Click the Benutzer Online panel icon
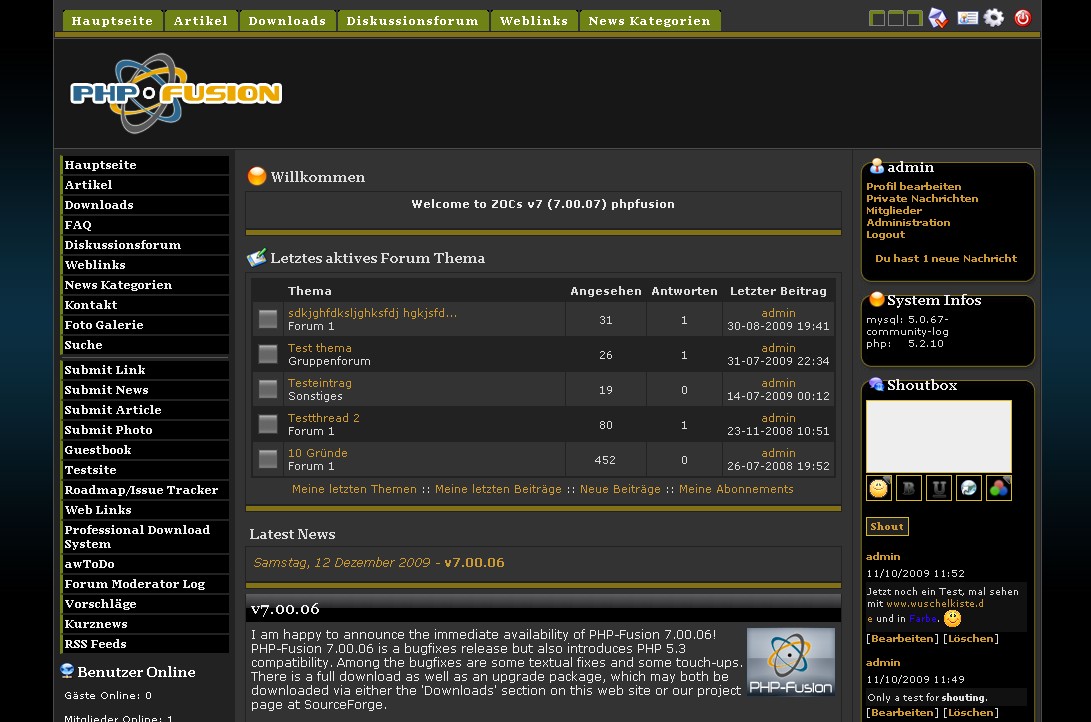The width and height of the screenshot is (1091, 722). [67, 671]
